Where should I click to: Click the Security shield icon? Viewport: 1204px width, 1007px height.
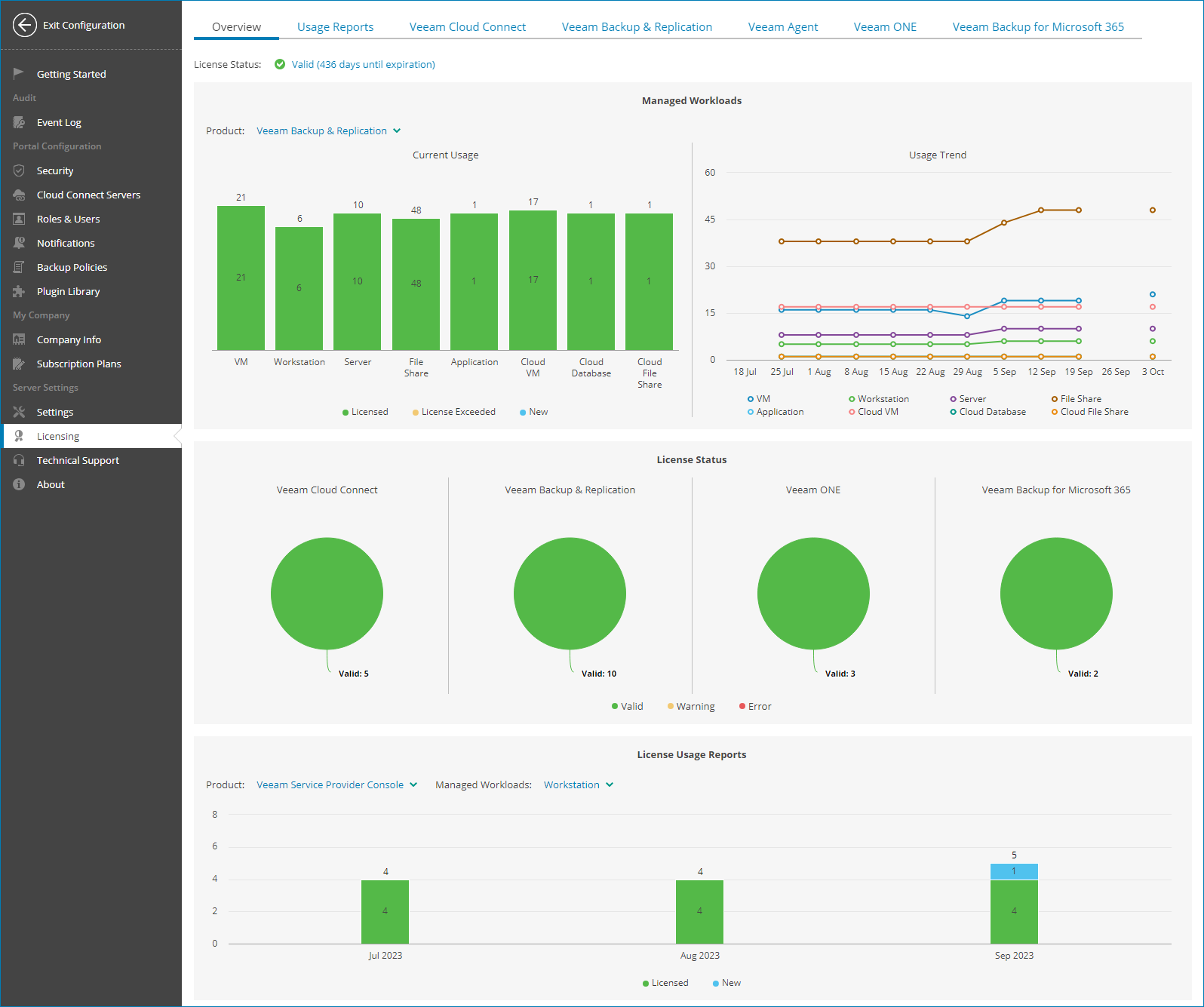point(19,170)
